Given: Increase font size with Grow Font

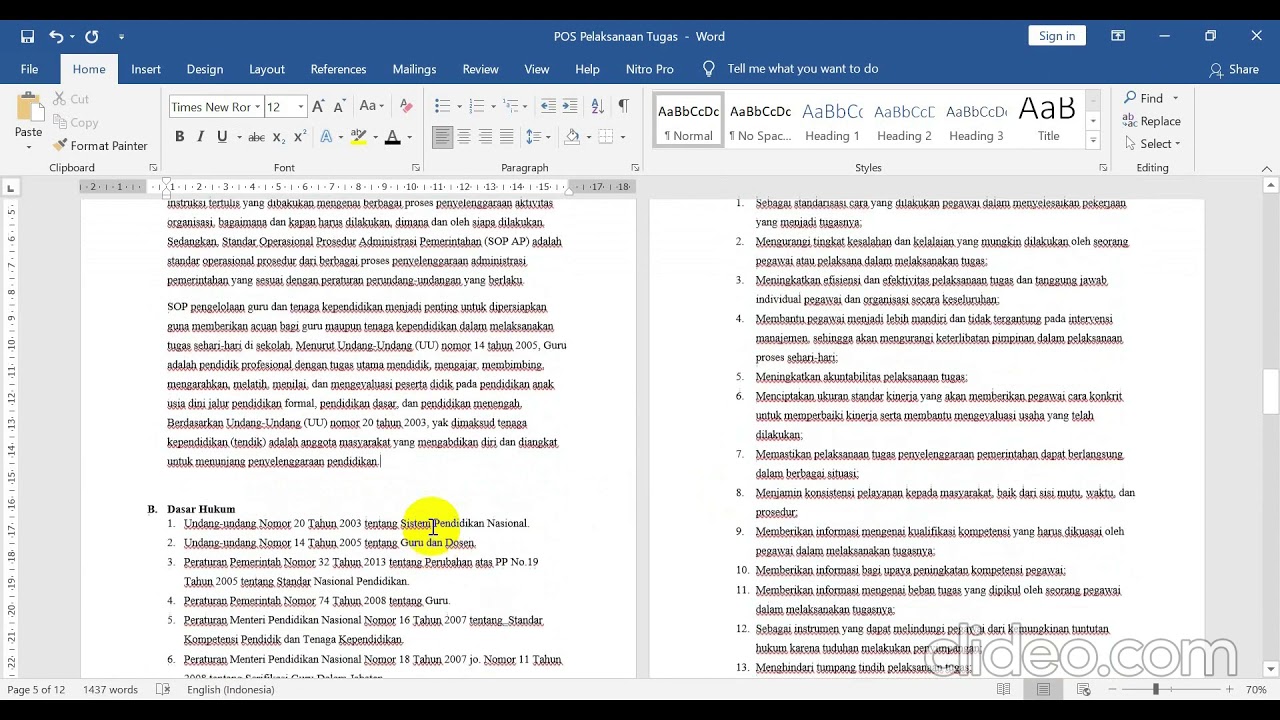Looking at the screenshot, I should pos(318,106).
